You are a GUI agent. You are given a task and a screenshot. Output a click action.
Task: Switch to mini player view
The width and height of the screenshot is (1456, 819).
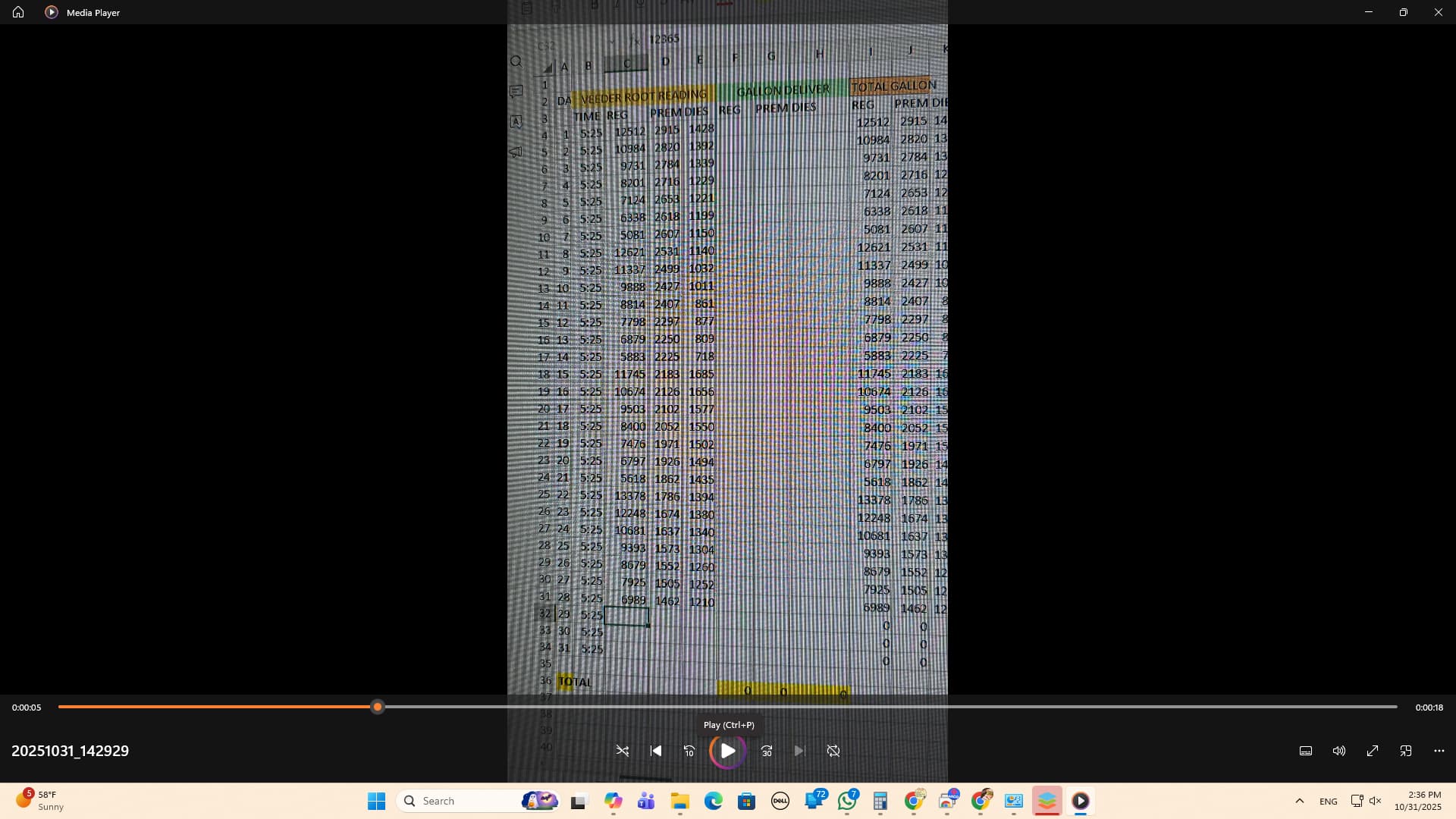(x=1406, y=751)
